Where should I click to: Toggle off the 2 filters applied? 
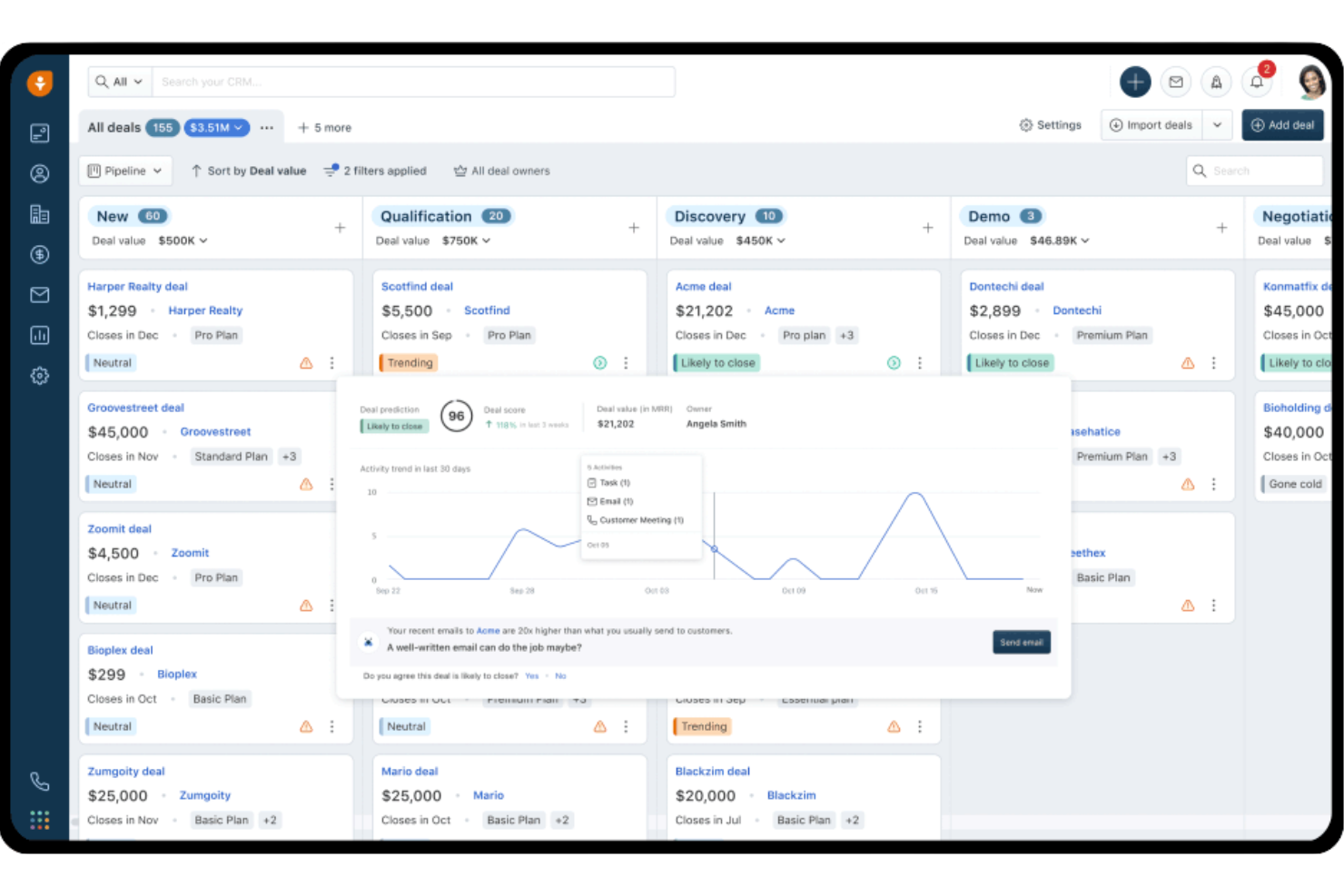(x=374, y=170)
